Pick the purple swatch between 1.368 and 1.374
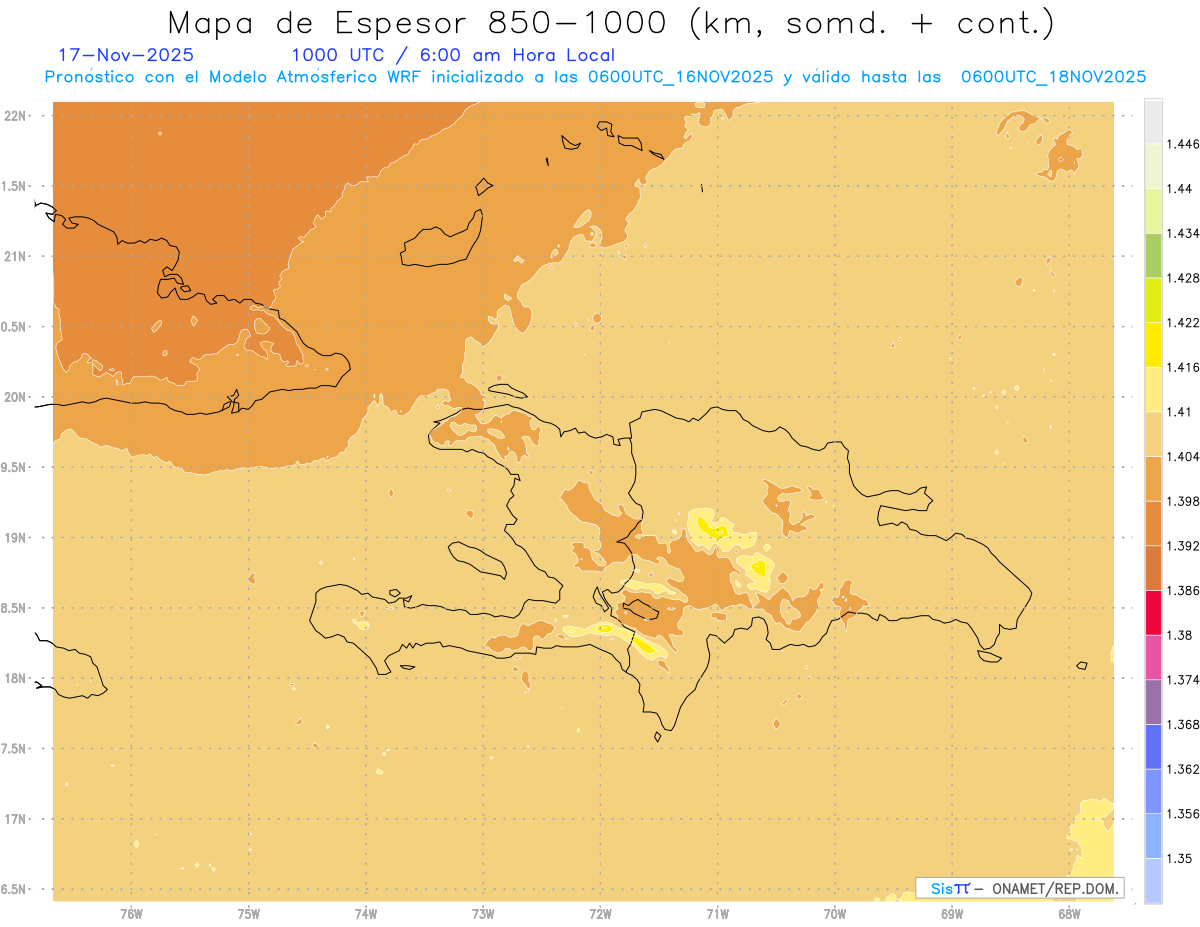This screenshot has height=927, width=1200. coord(1153,701)
